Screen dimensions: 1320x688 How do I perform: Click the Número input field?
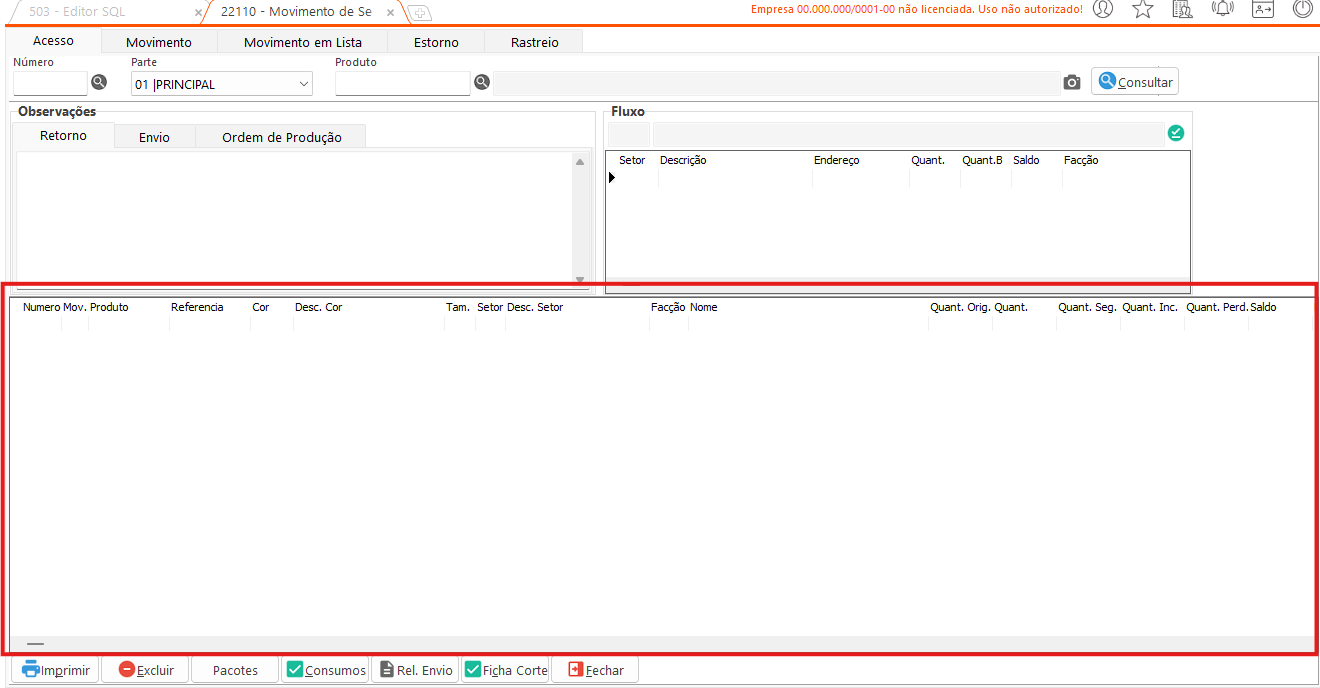tap(50, 84)
